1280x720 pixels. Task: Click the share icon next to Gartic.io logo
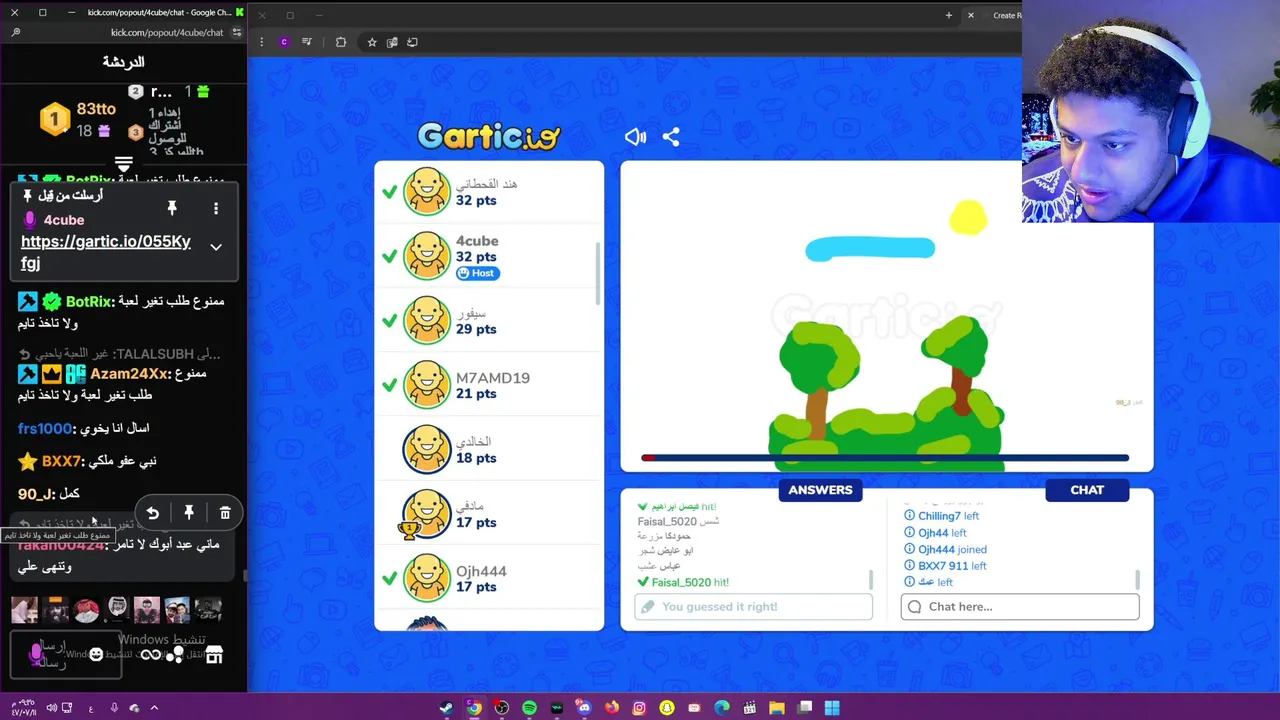[x=671, y=137]
